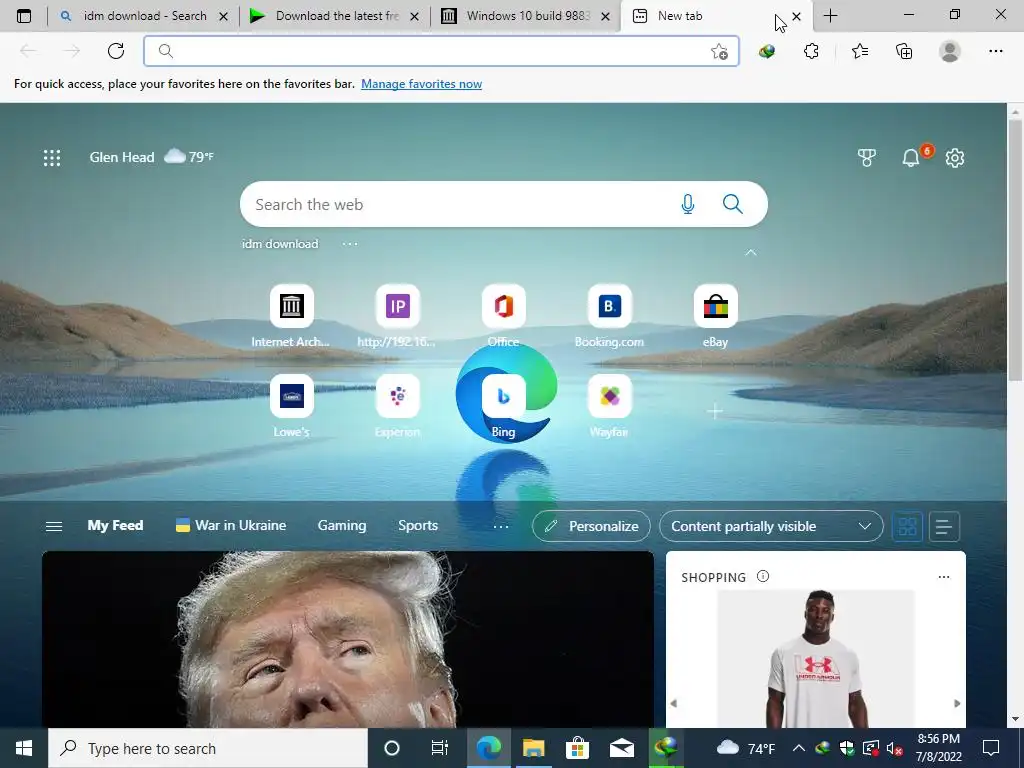This screenshot has width=1024, height=768.
Task: Open the notifications bell icon
Action: coord(911,157)
